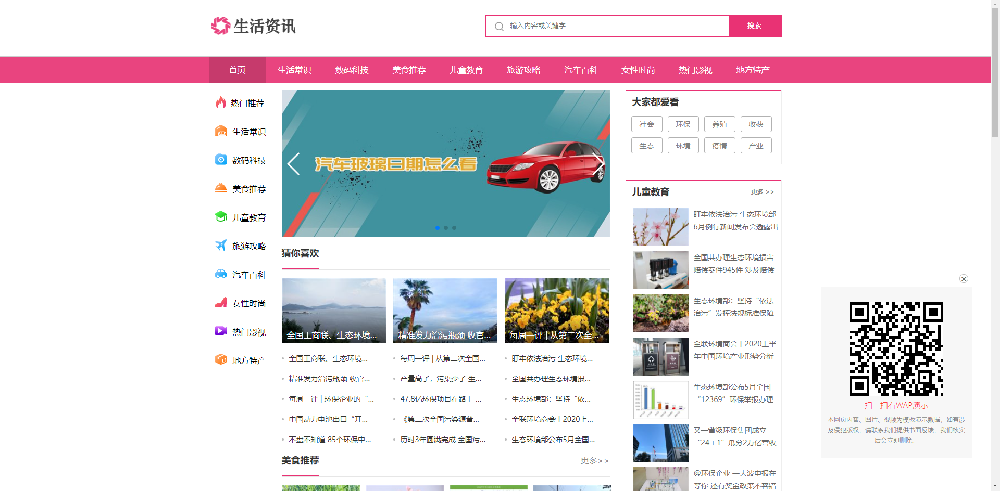Open 数码科技 in the pink navigation bar

pyautogui.click(x=351, y=70)
